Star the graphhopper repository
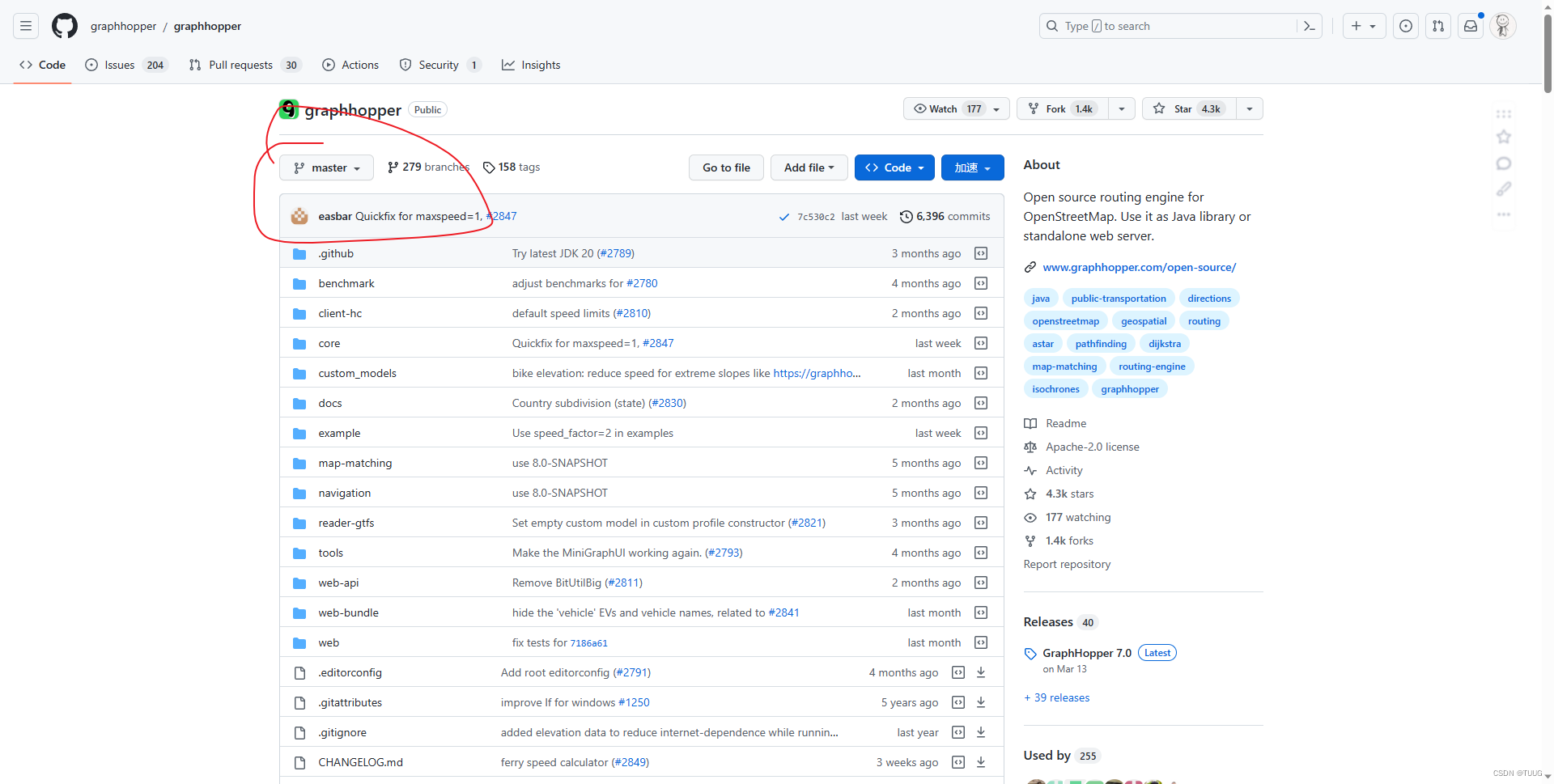 tap(1189, 108)
